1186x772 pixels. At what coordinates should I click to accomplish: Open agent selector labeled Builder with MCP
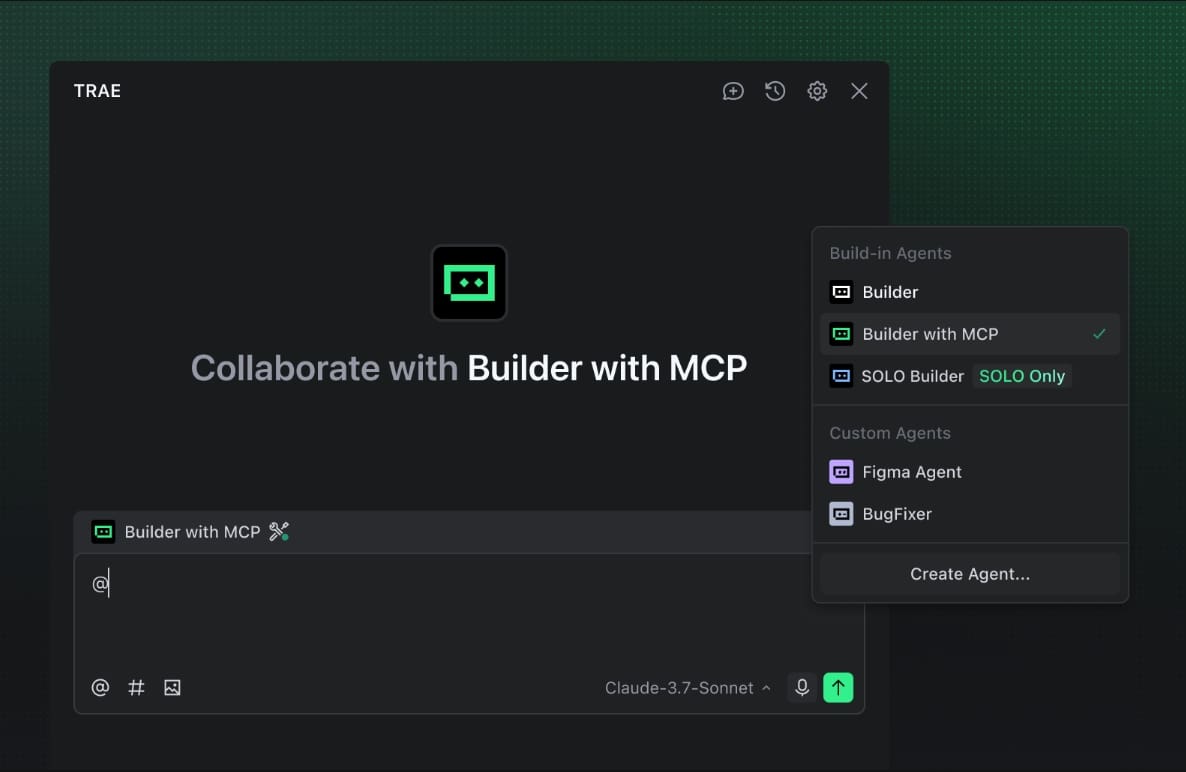pos(191,532)
